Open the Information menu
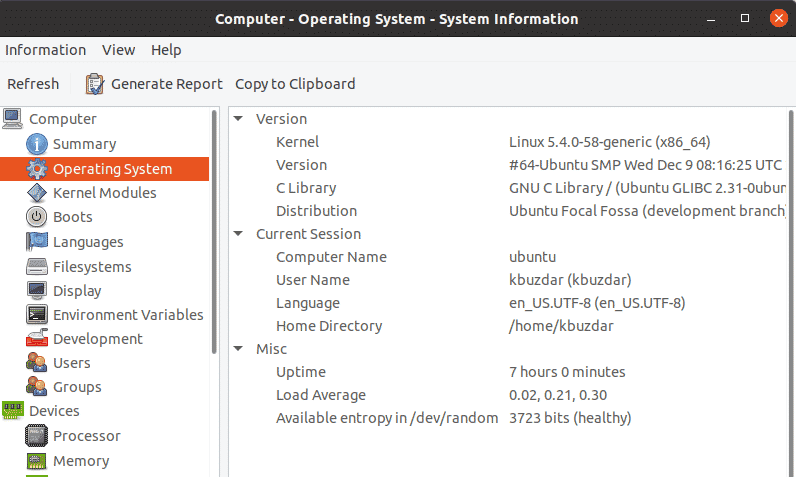This screenshot has width=796, height=477. [45, 50]
